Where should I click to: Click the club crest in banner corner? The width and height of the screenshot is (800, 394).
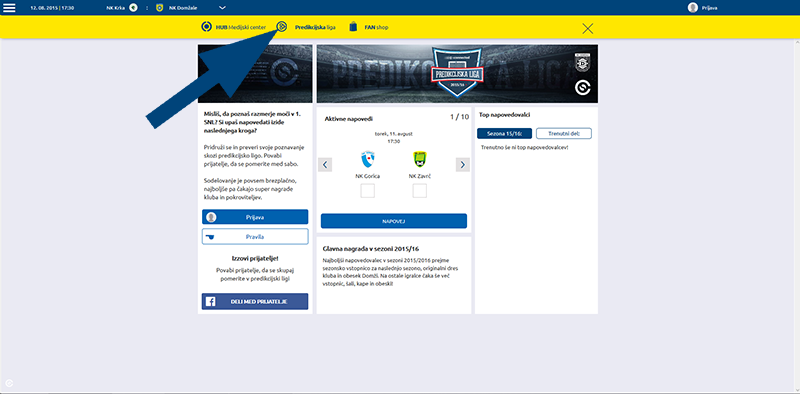click(x=583, y=62)
